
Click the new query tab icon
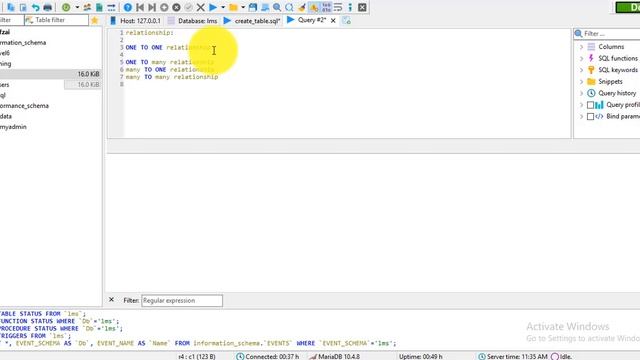coord(347,20)
